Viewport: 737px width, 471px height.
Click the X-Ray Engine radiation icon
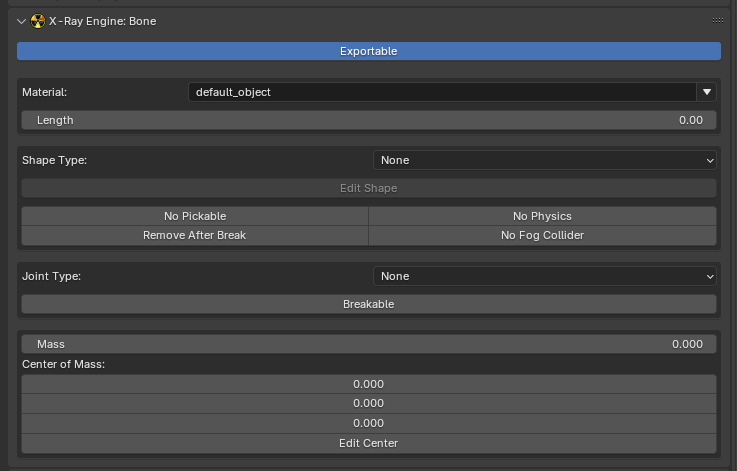pos(38,21)
